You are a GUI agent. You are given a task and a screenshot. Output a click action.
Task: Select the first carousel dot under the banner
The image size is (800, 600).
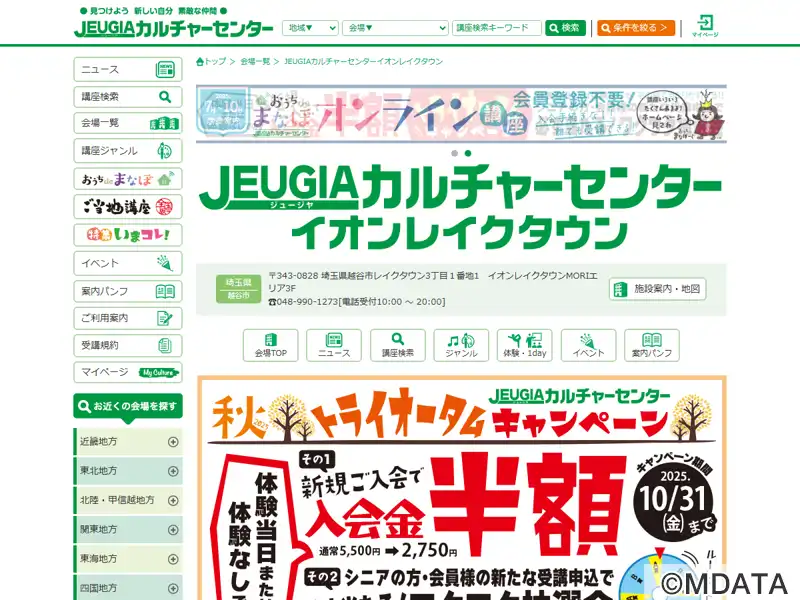pyautogui.click(x=455, y=153)
